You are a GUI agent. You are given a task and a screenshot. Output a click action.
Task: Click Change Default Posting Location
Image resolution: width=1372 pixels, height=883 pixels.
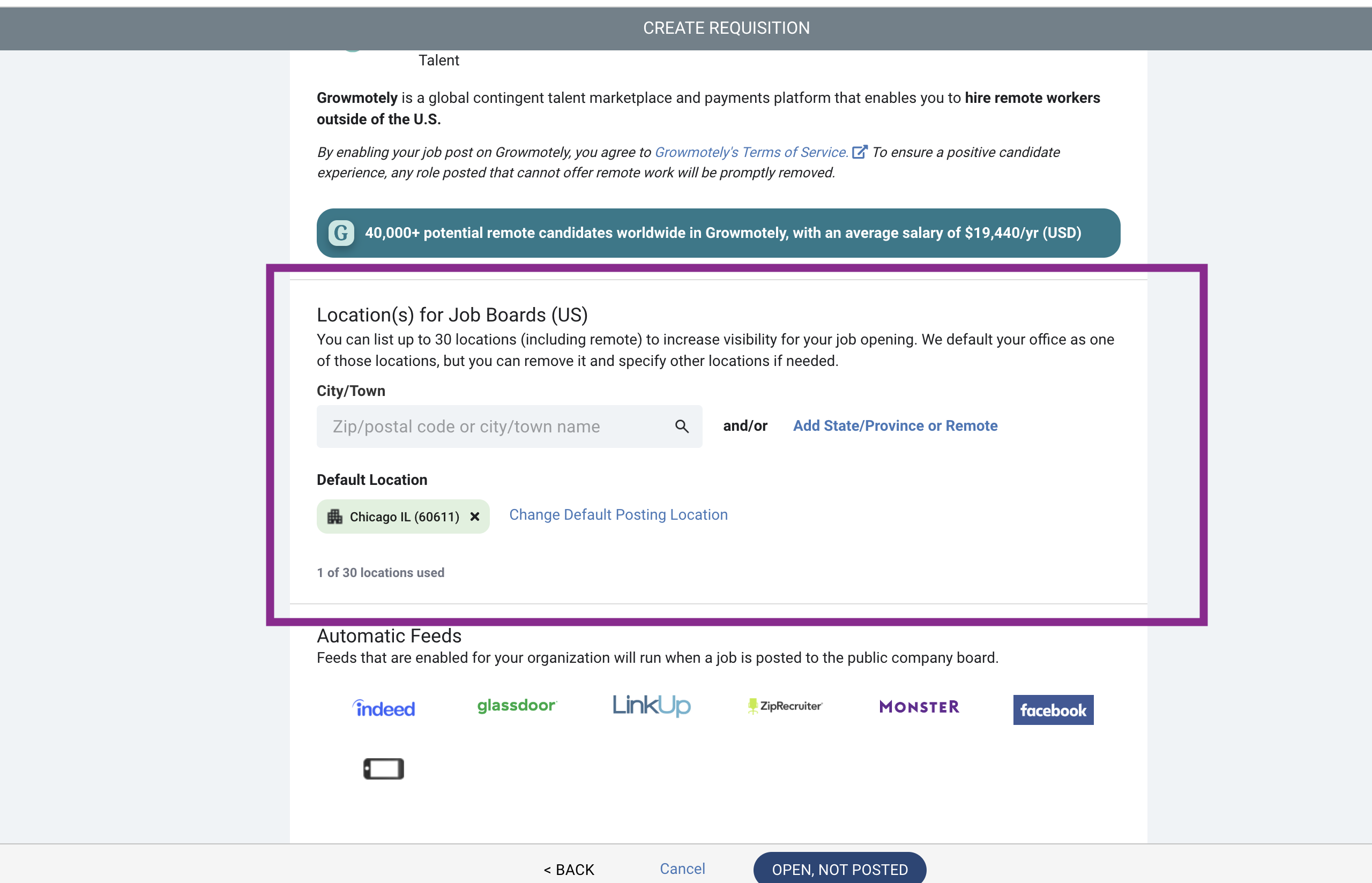(x=618, y=514)
